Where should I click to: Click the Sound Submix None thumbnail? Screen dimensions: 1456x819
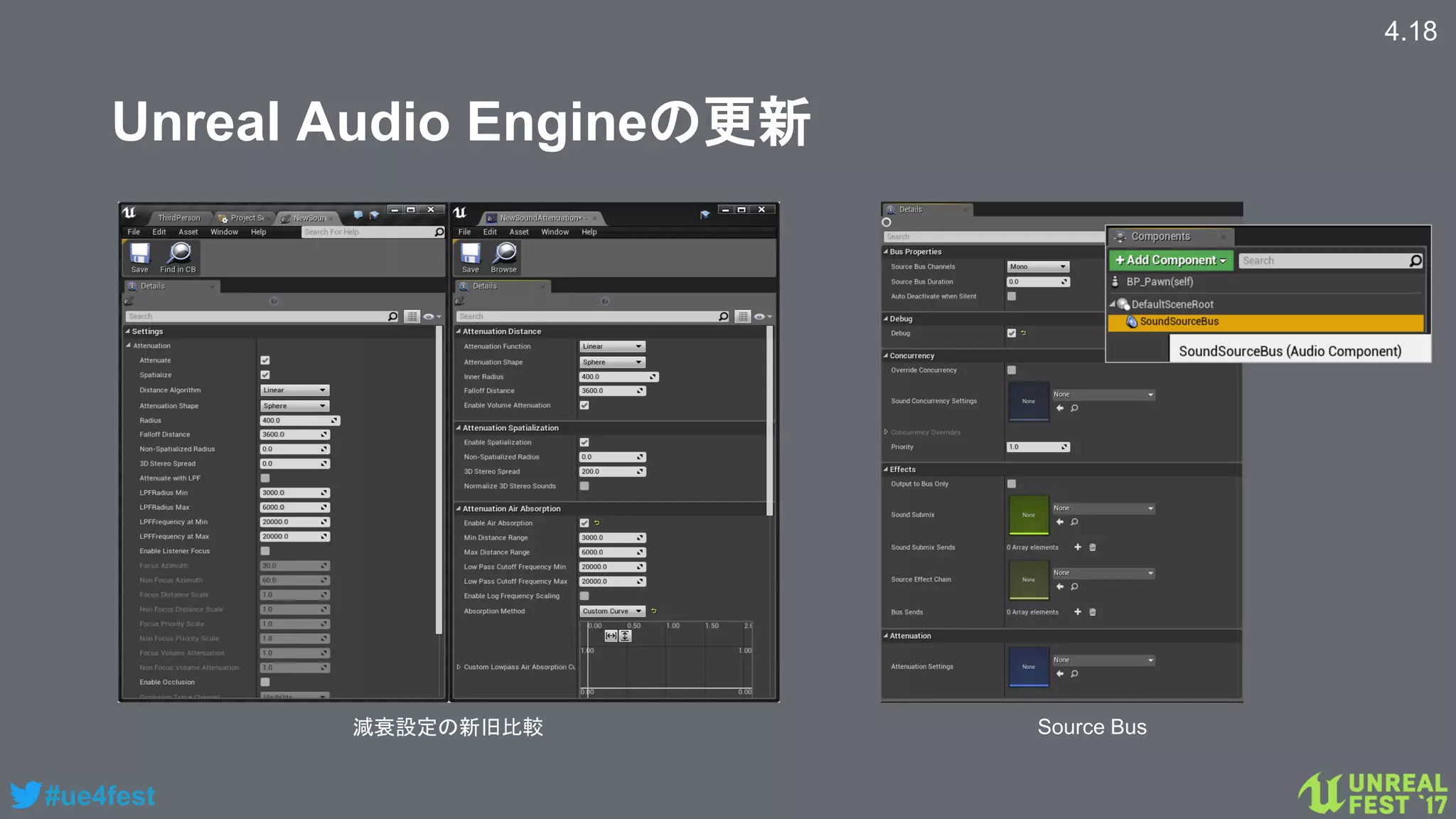(1029, 515)
